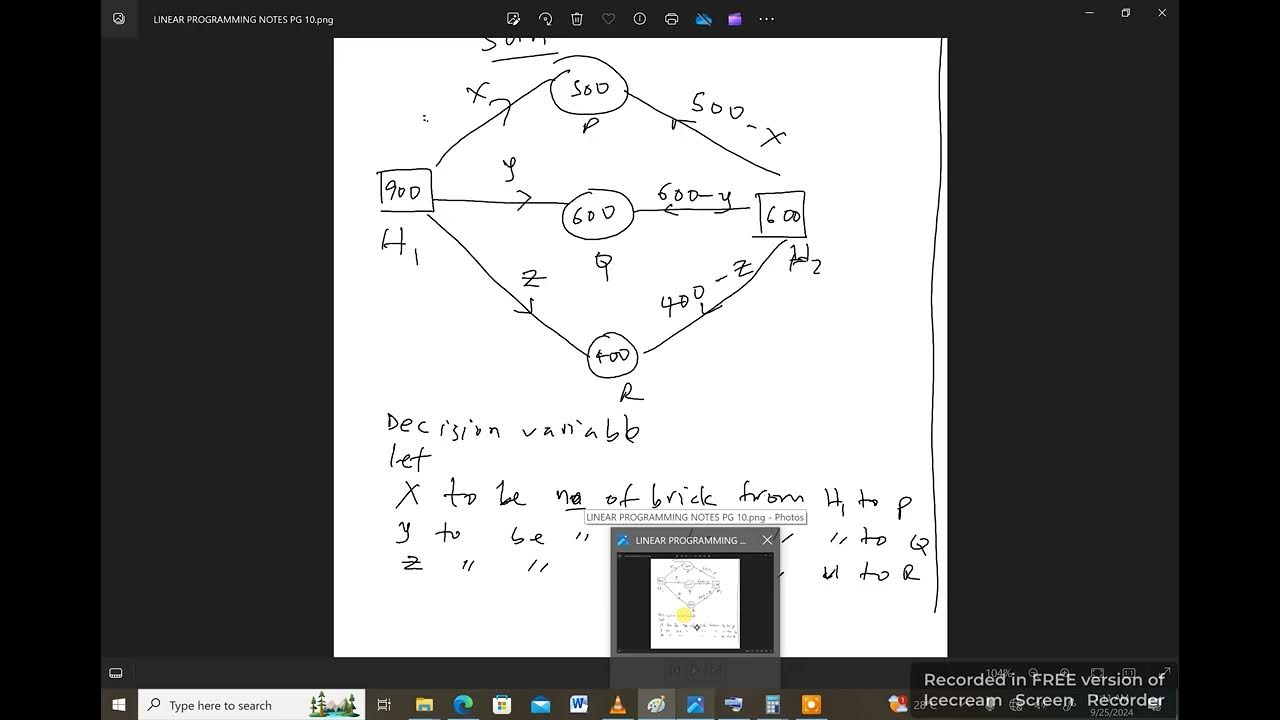Open the Calculator taskbar icon

772,705
